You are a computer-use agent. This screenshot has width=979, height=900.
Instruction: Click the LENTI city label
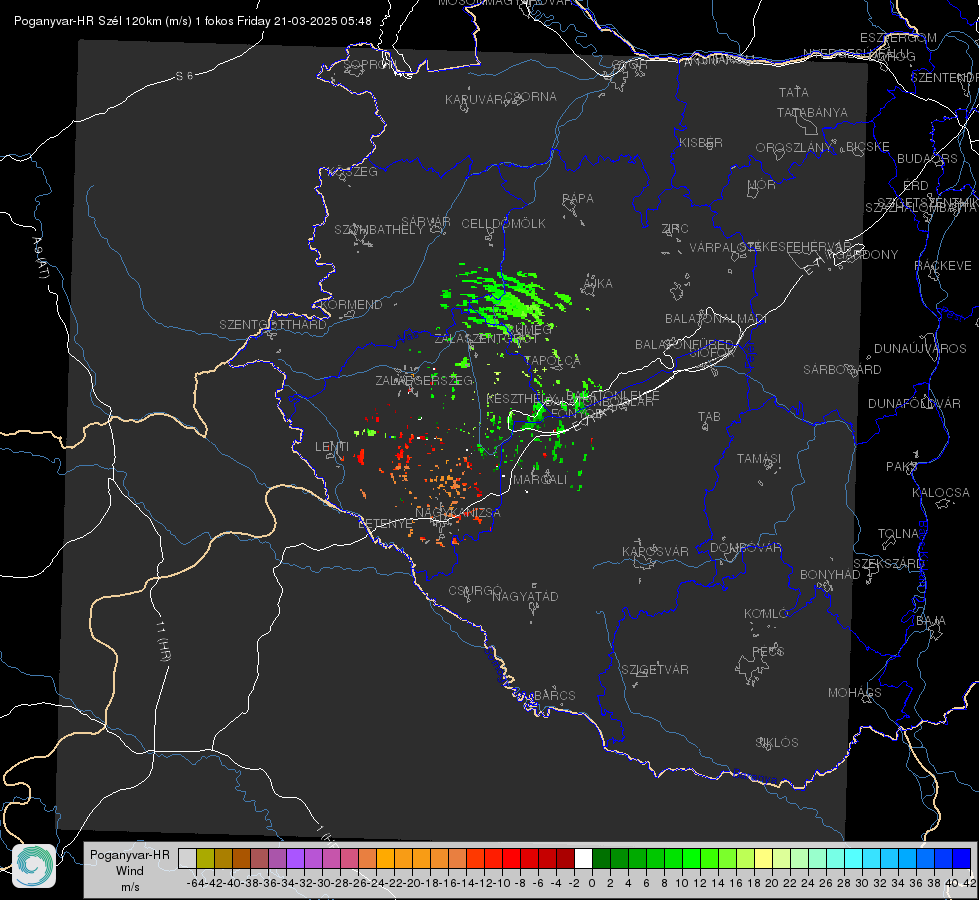[x=332, y=447]
